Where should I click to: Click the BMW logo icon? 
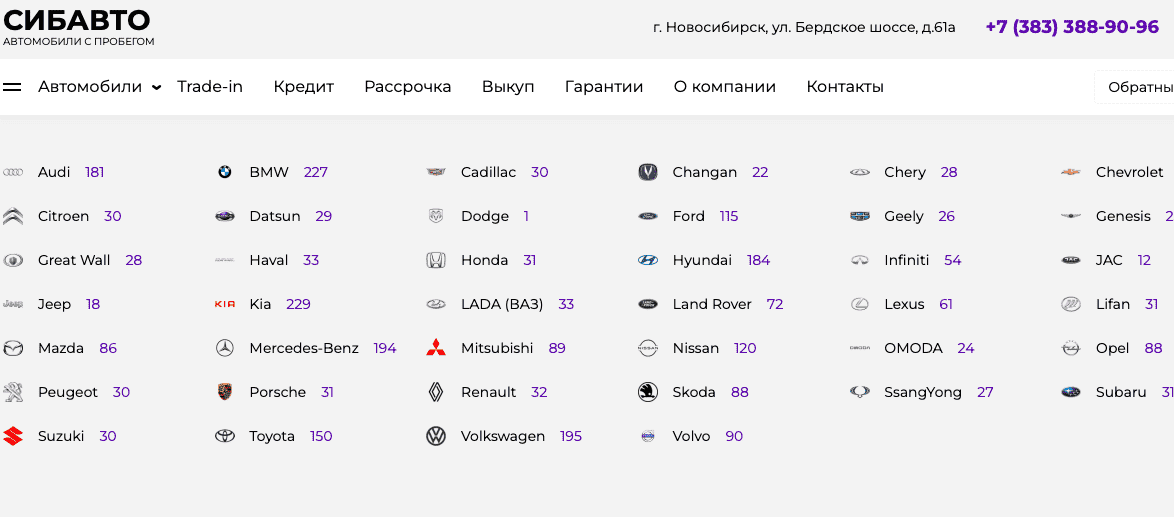(x=224, y=172)
